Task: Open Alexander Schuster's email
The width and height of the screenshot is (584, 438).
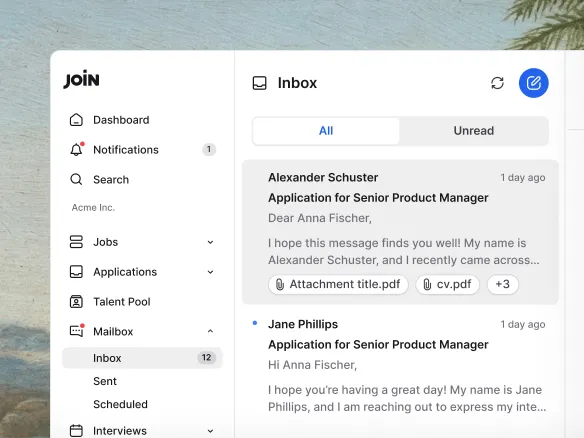Action: (400, 232)
